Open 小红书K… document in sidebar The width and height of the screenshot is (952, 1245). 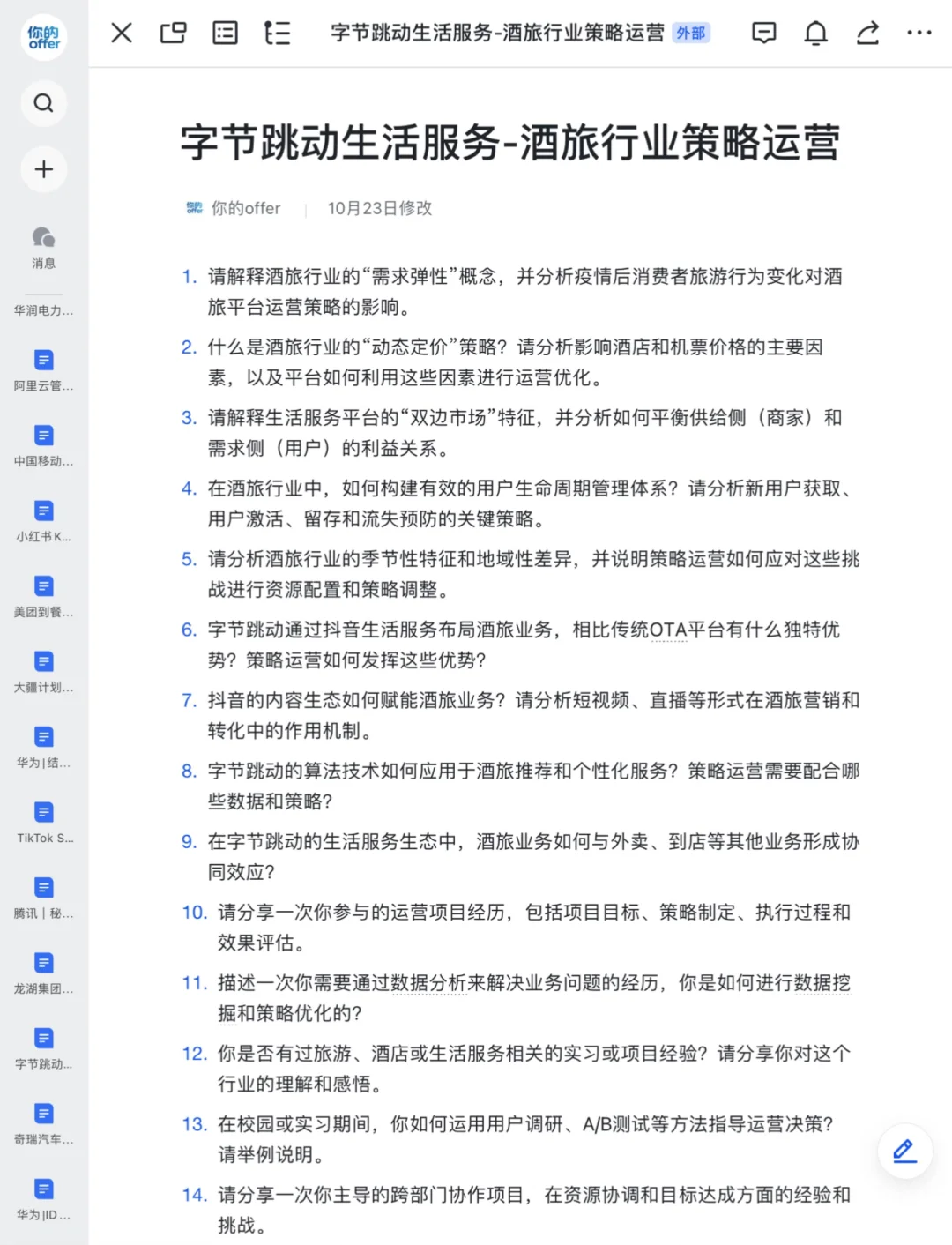44,521
